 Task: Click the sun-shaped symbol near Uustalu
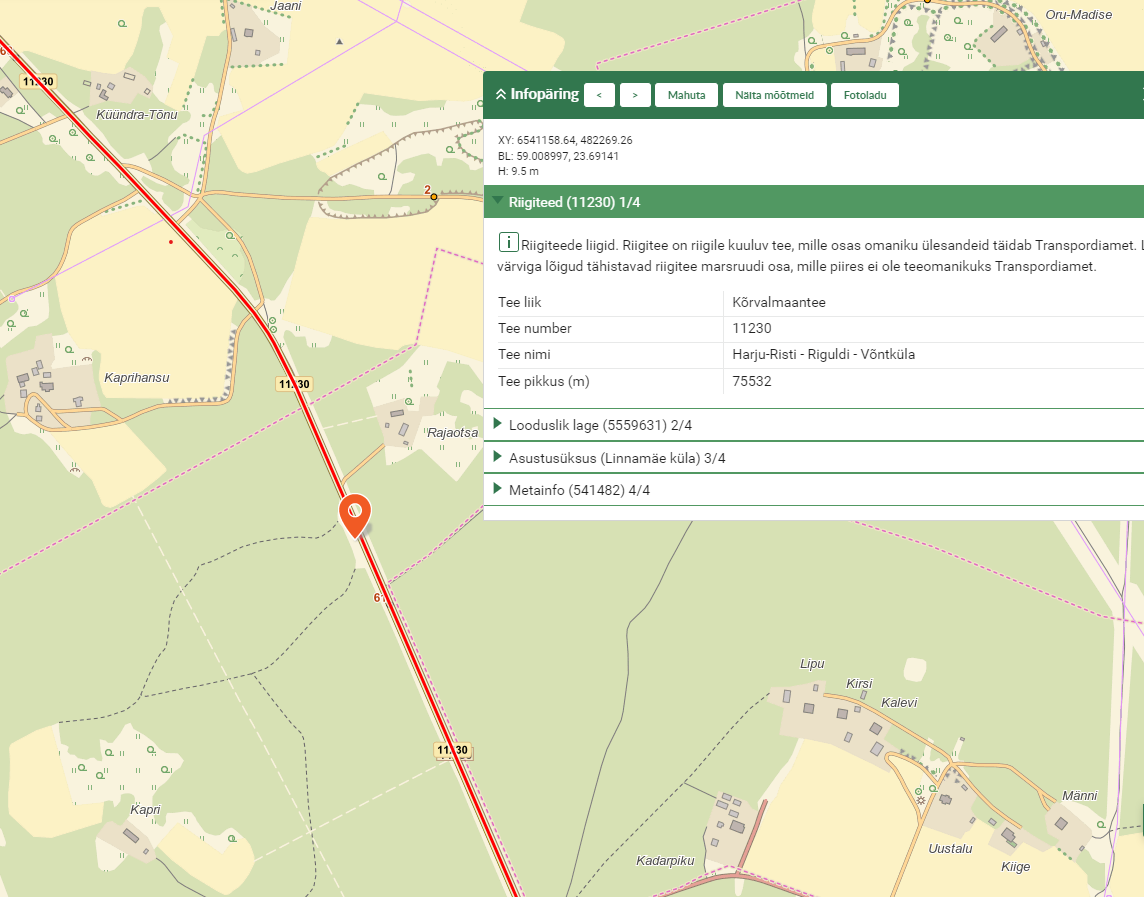(x=921, y=799)
